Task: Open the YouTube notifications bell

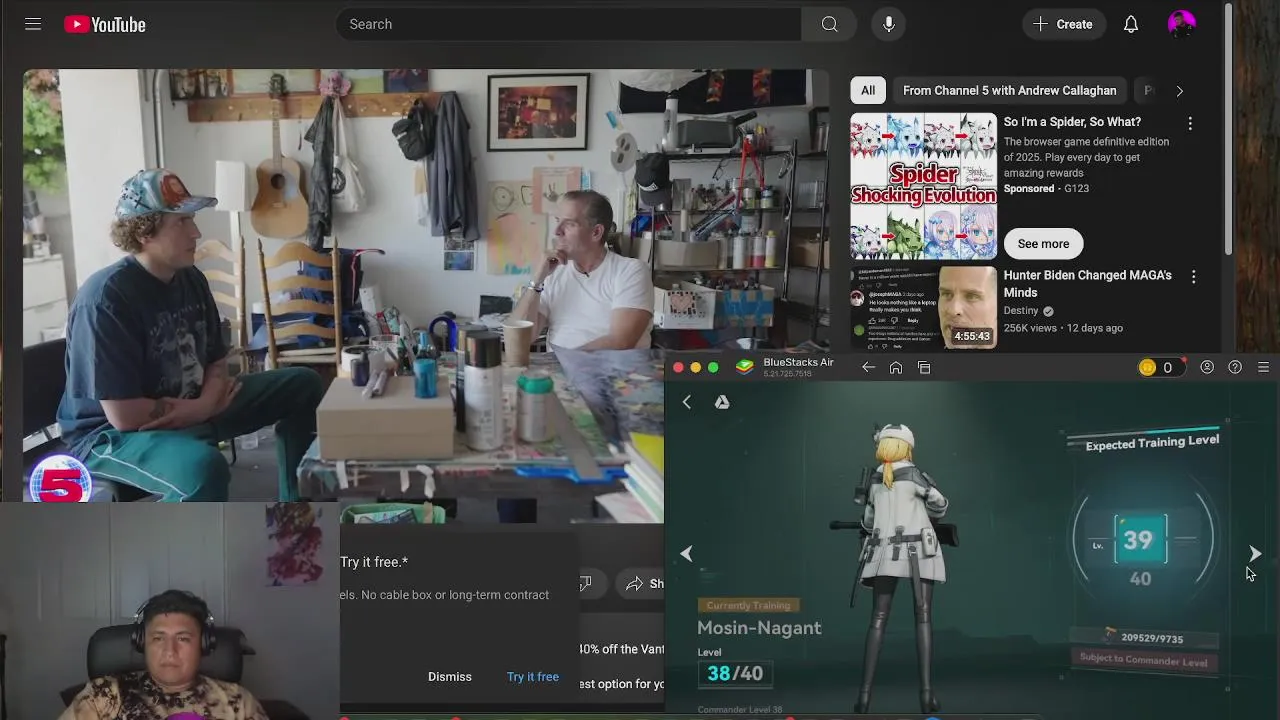Action: point(1131,24)
